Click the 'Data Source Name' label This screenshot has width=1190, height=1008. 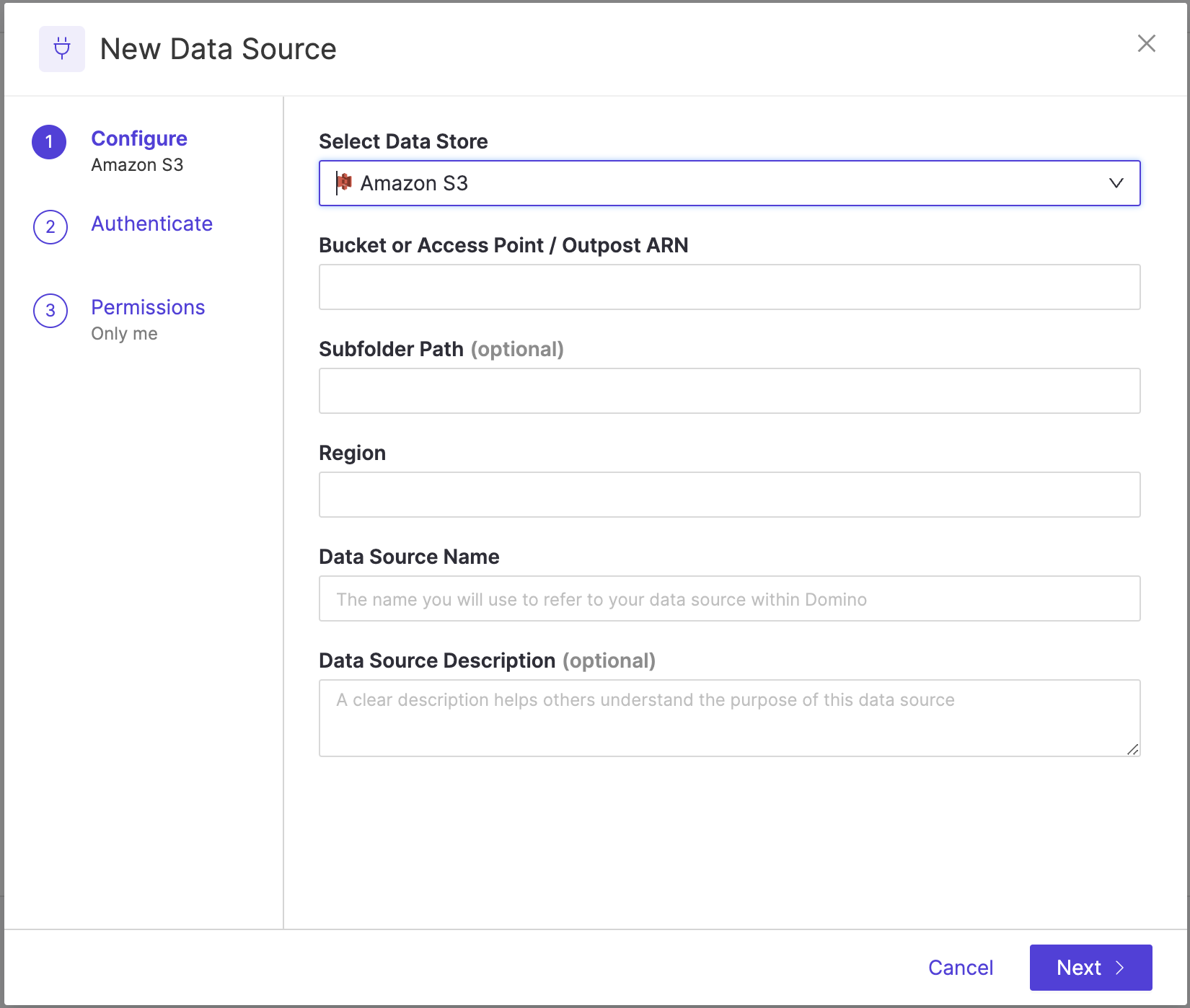pos(409,557)
